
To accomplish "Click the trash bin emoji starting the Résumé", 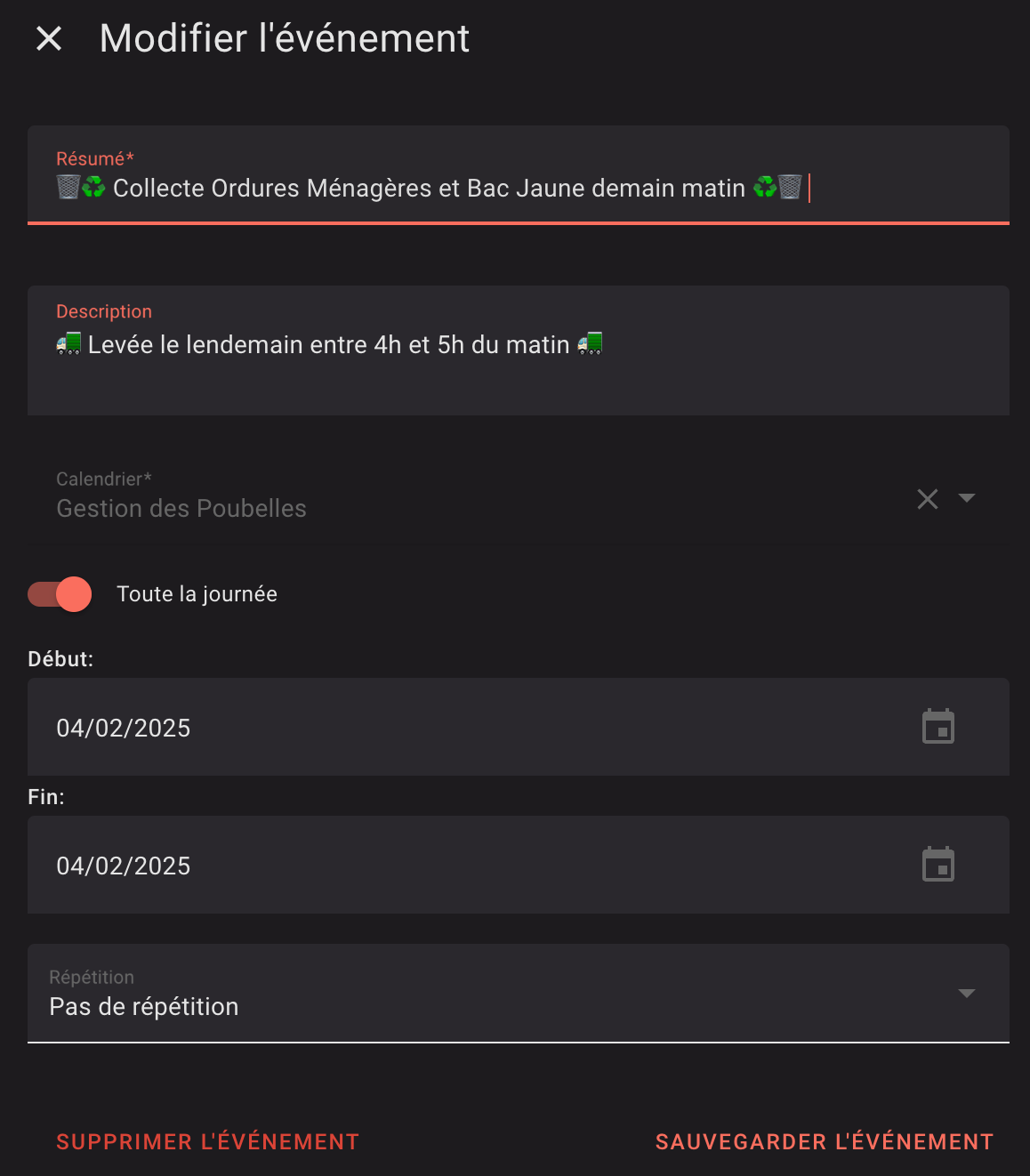I will pos(68,188).
